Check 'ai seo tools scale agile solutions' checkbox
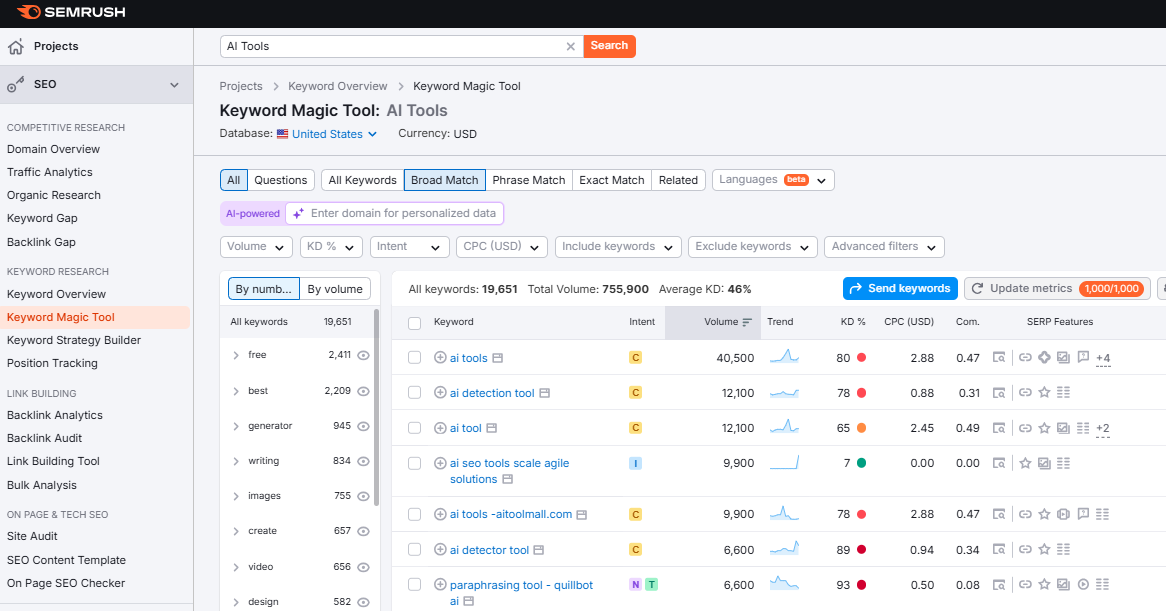 (415, 463)
